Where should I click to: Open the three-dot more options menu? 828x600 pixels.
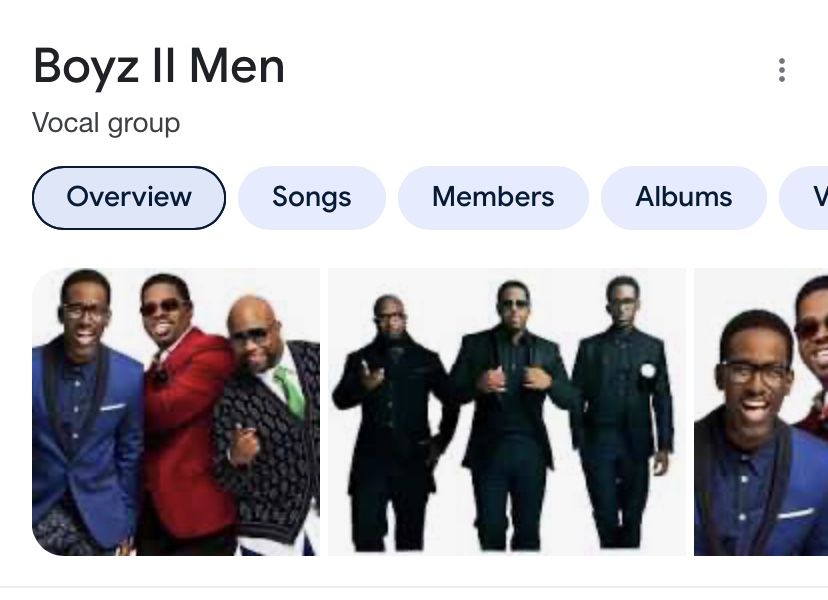pos(782,70)
